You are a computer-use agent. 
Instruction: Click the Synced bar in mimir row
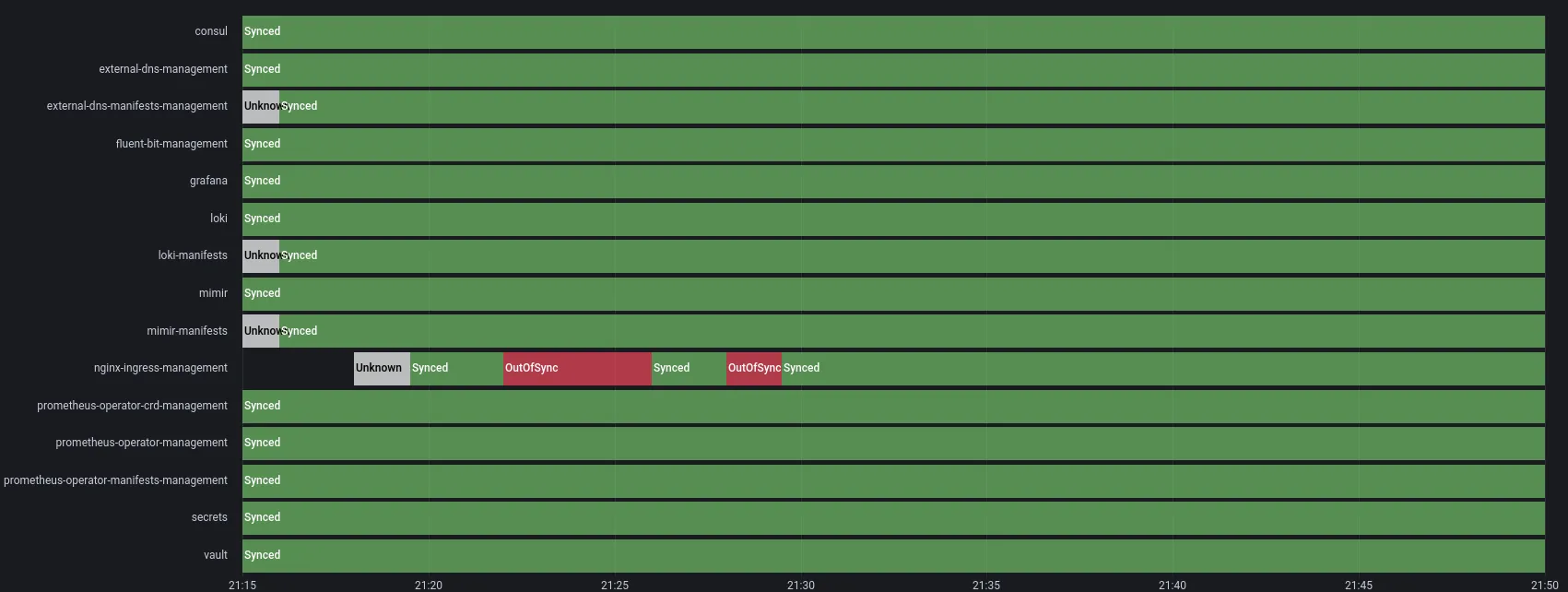[893, 294]
